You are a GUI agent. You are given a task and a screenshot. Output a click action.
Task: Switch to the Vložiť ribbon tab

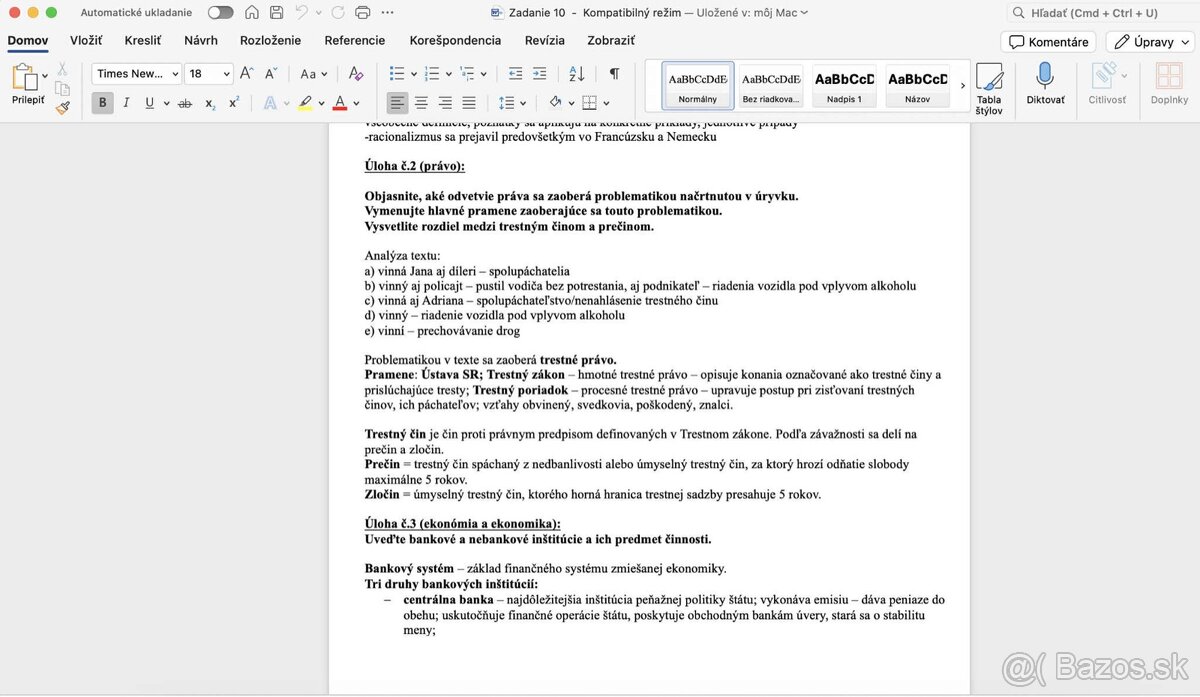pyautogui.click(x=85, y=40)
